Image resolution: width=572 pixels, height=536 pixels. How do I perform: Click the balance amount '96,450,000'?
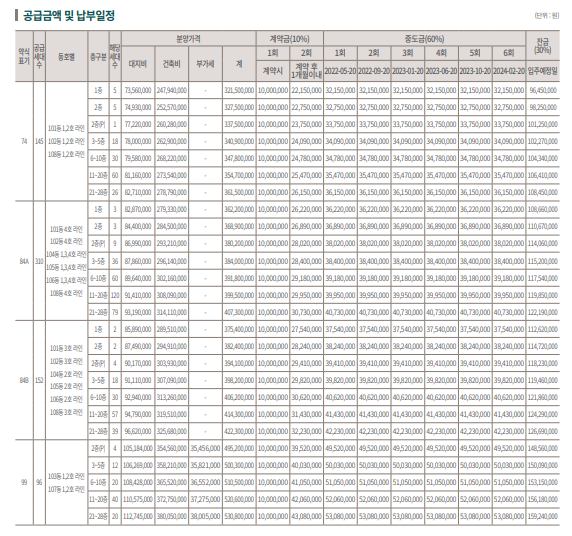coord(543,90)
